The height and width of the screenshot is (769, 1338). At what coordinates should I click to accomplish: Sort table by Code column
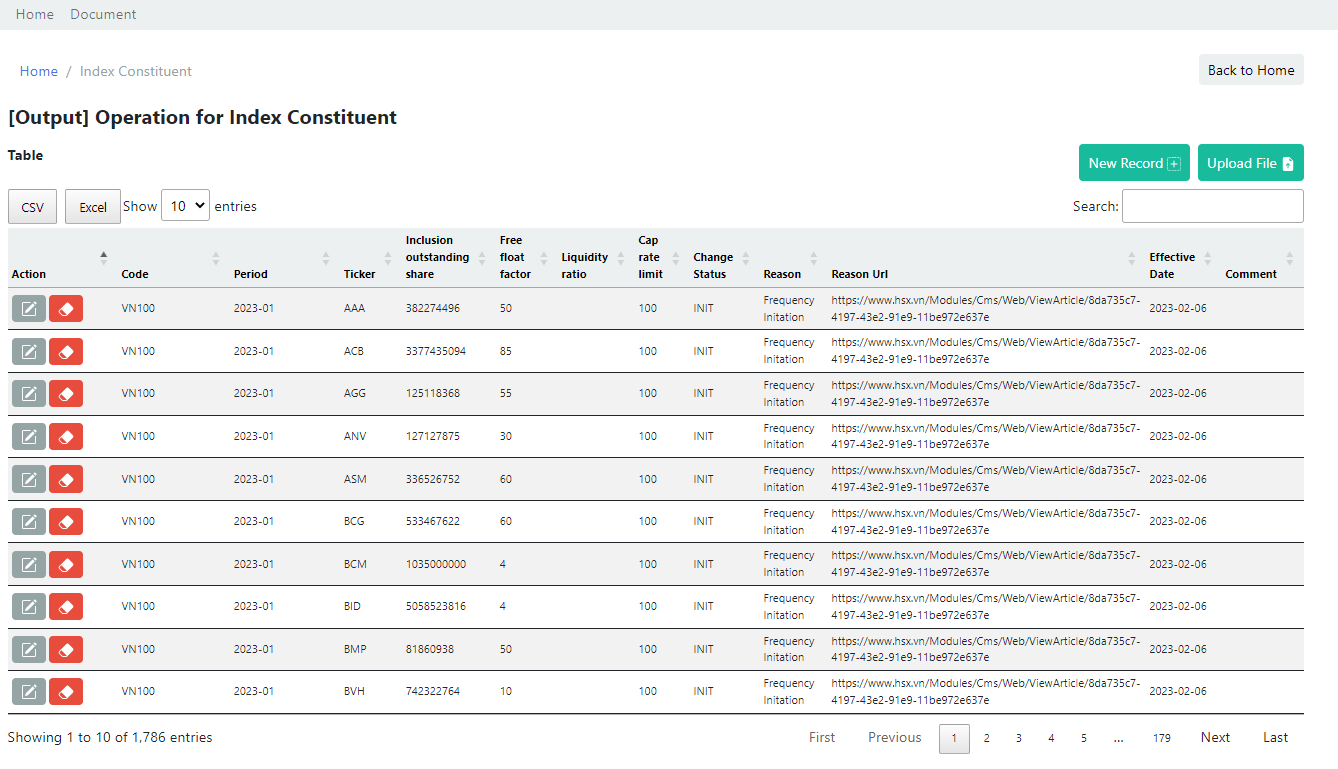click(x=172, y=258)
